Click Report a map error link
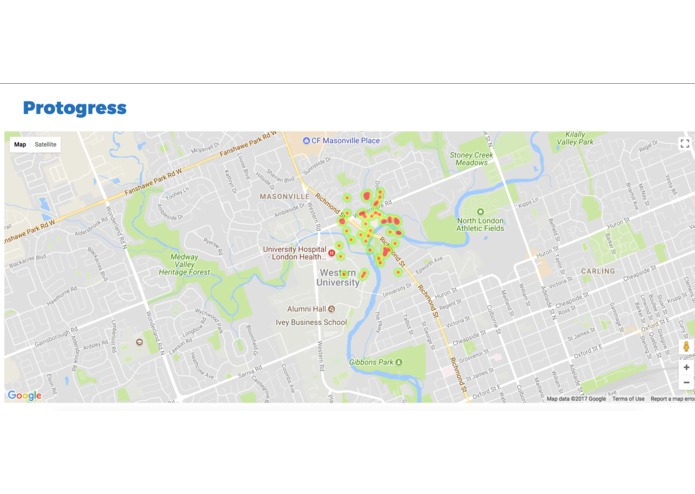 point(672,399)
